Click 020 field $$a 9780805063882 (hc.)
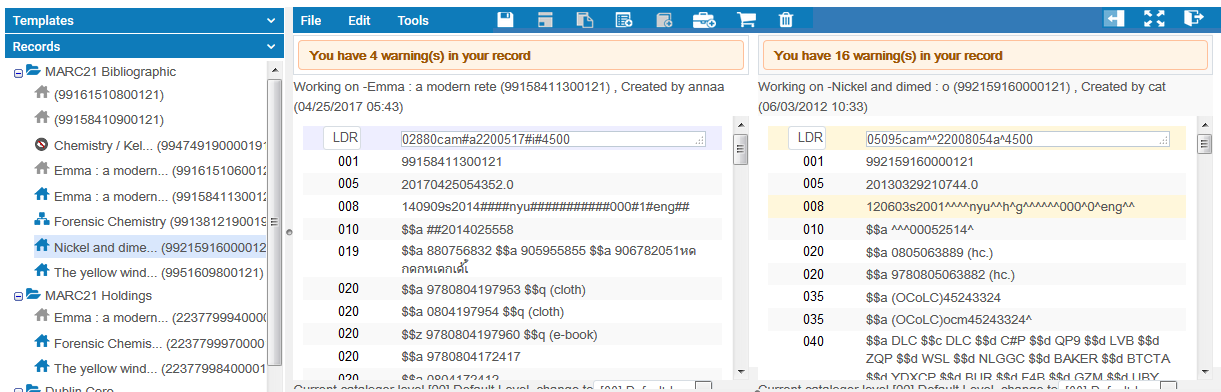1221x392 pixels. click(x=940, y=275)
